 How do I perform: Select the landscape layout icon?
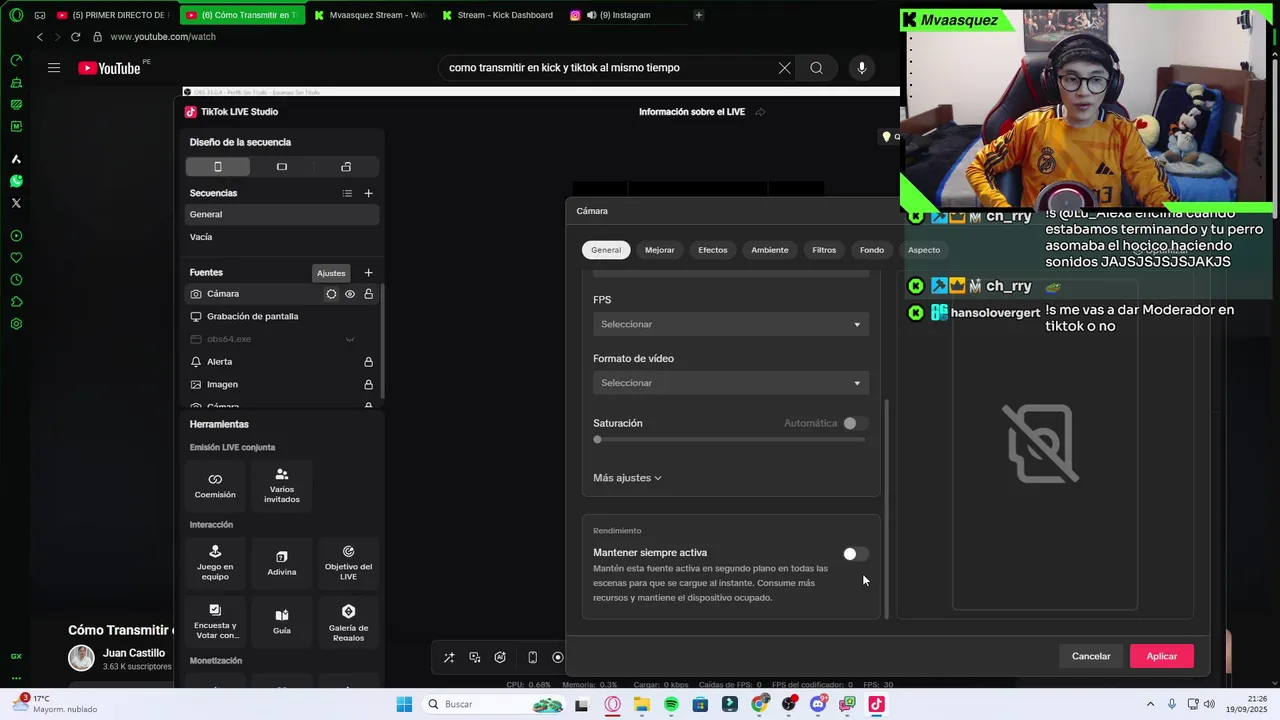(x=282, y=167)
